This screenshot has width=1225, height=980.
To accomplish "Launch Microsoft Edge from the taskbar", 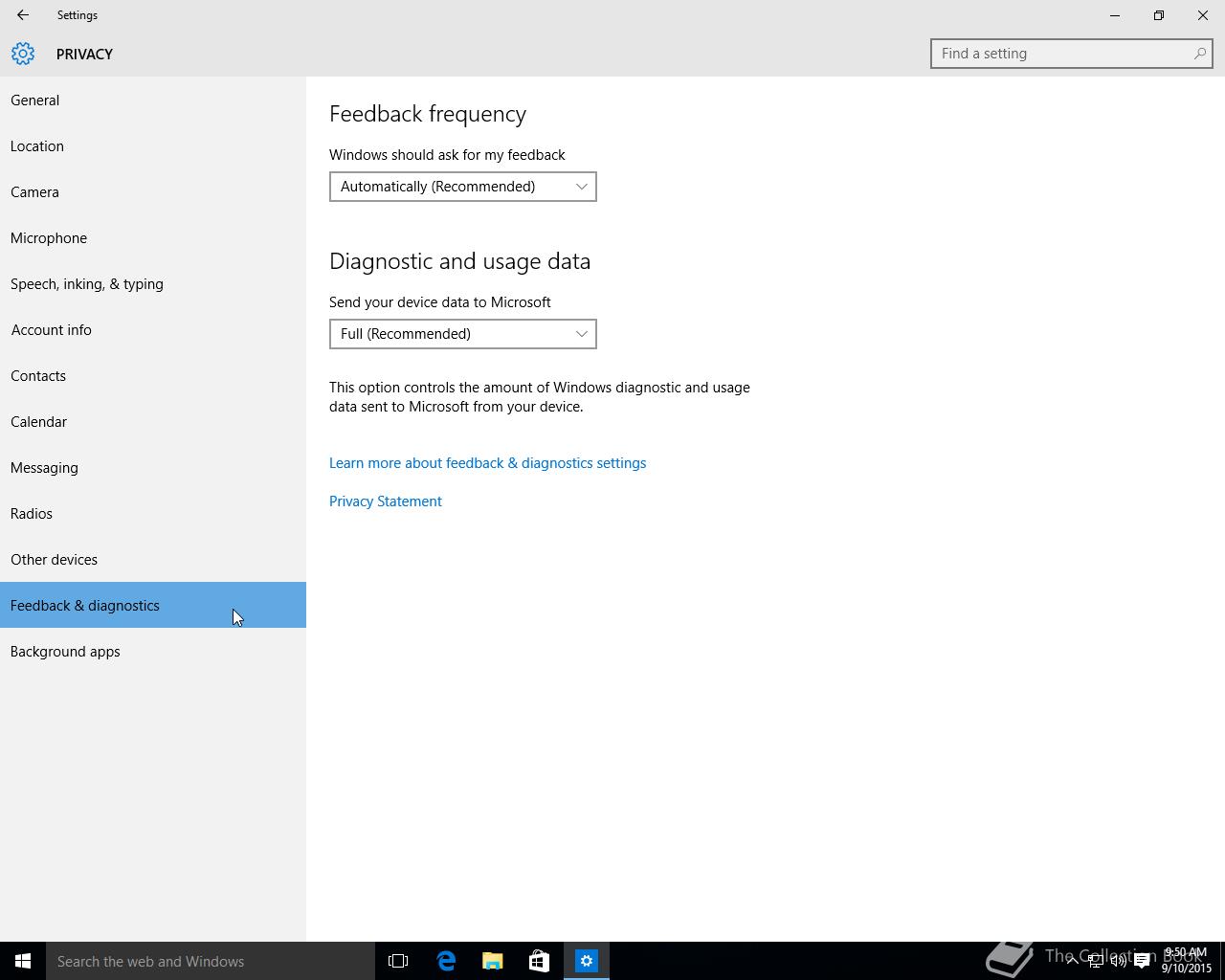I will click(x=446, y=961).
